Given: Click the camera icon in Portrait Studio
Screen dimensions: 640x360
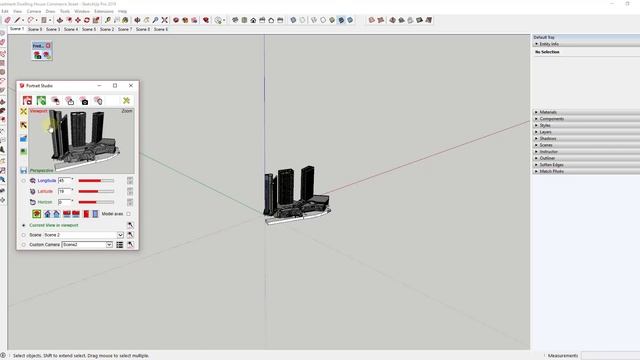Looking at the screenshot, I should [x=84, y=101].
